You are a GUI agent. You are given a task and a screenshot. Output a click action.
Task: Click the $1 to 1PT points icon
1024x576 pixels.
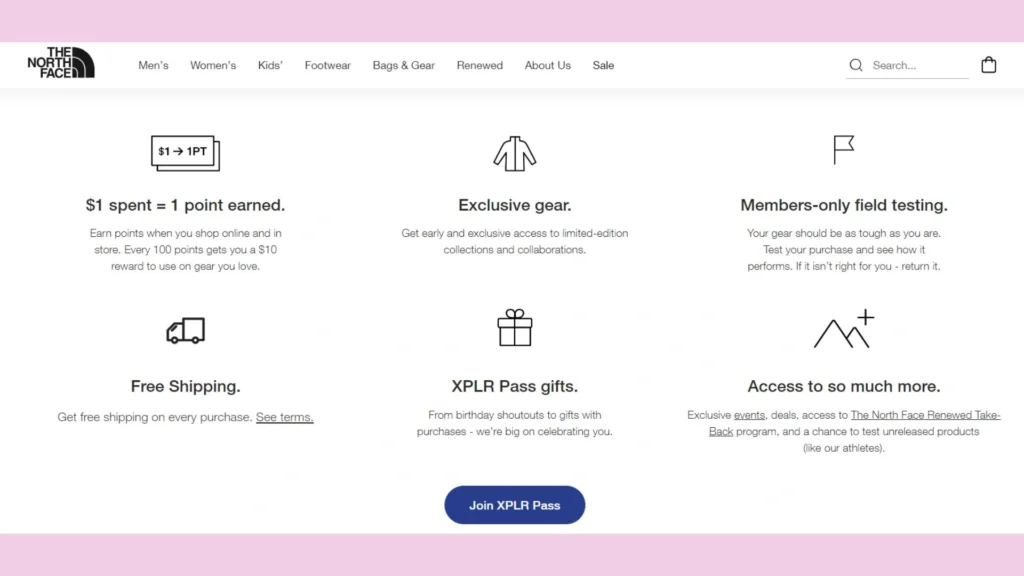(x=185, y=152)
